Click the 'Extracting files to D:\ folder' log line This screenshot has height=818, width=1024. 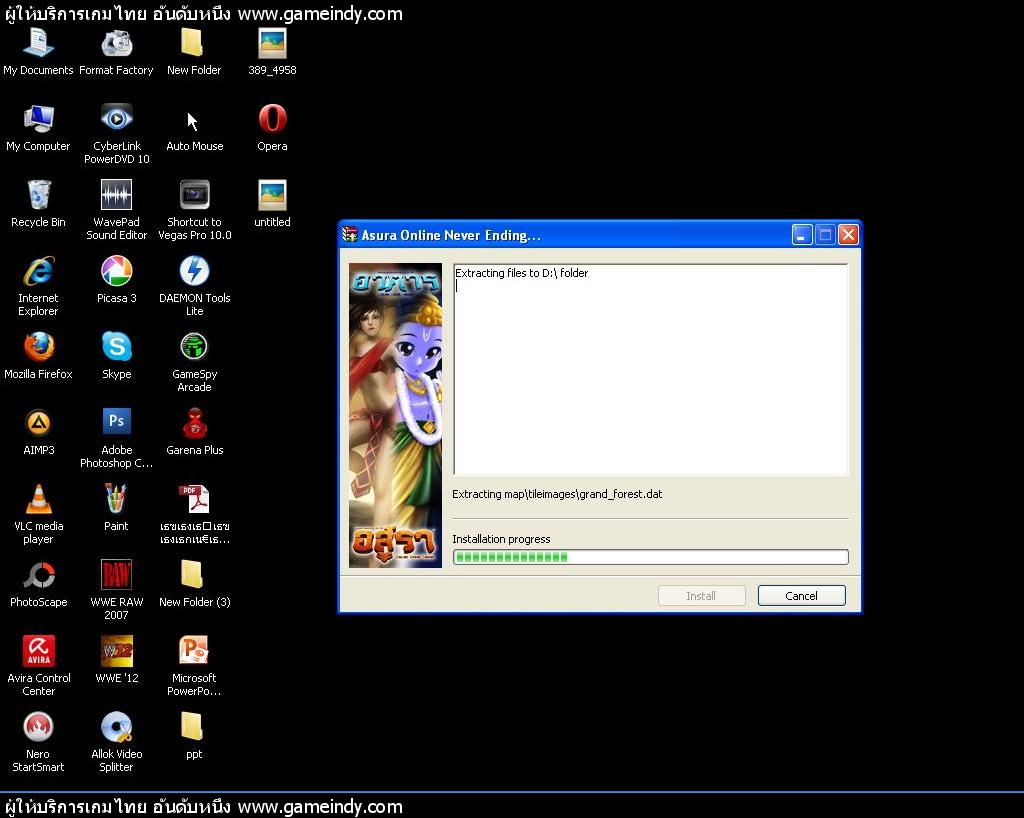[522, 273]
